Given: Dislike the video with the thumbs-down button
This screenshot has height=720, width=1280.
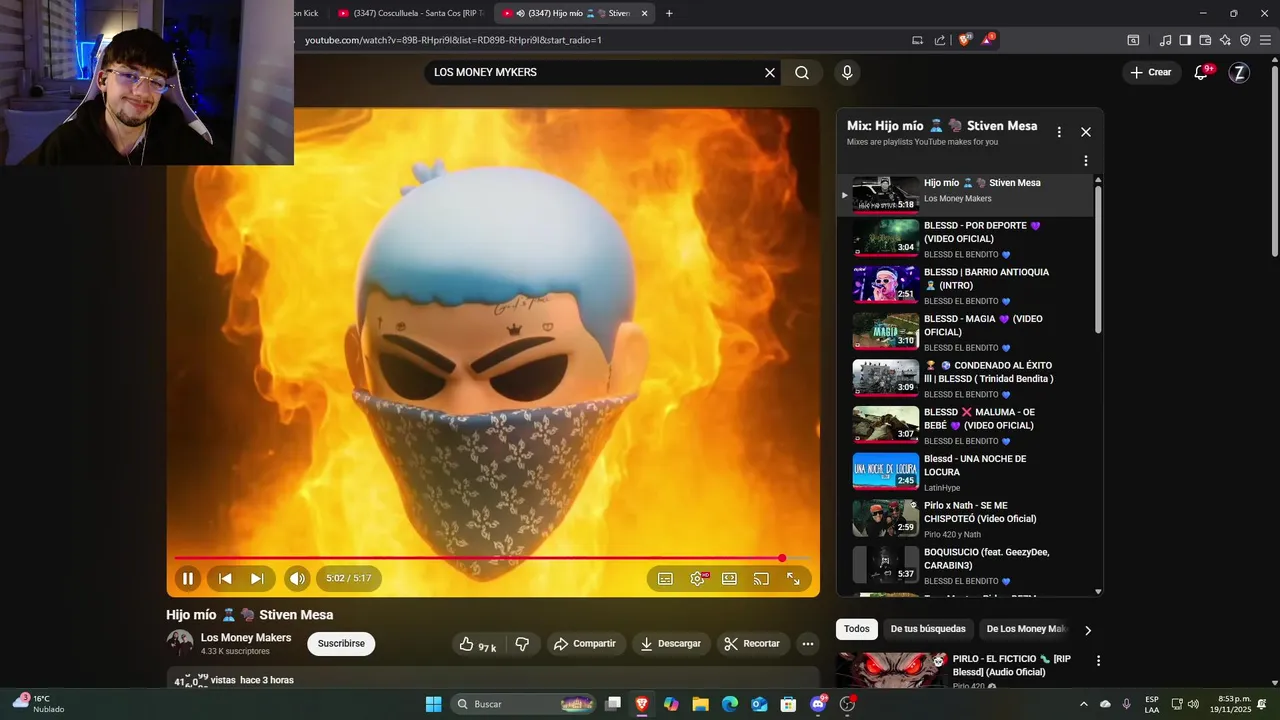Looking at the screenshot, I should point(522,644).
